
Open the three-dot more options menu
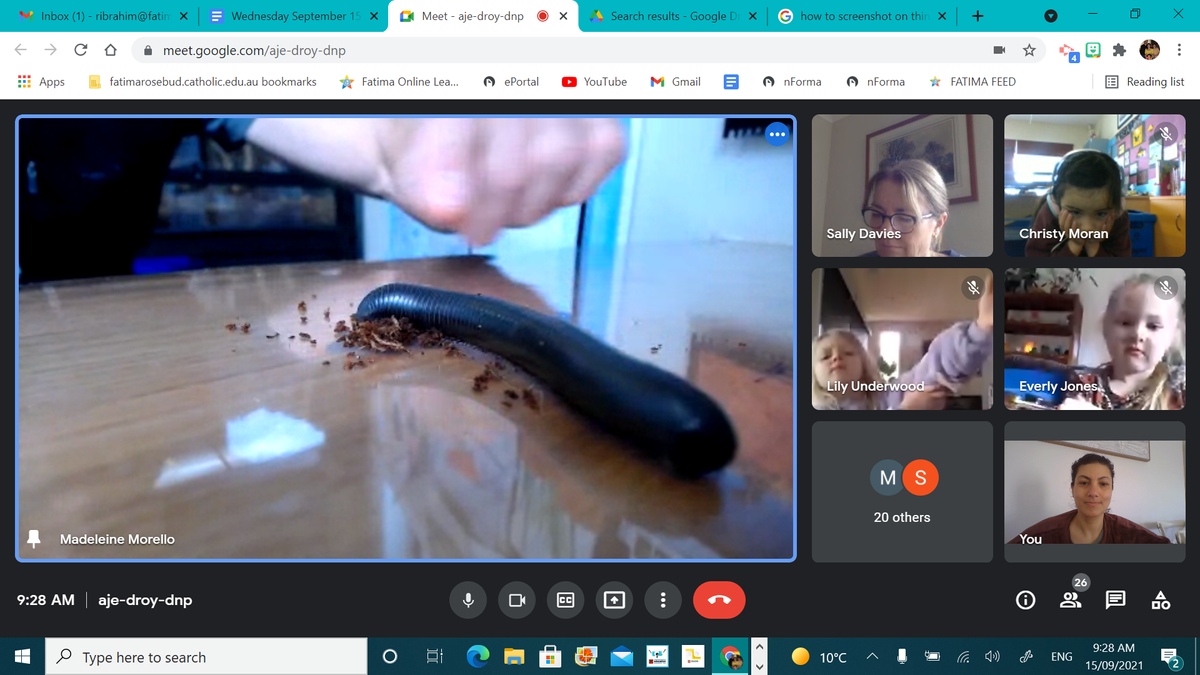pyautogui.click(x=662, y=600)
